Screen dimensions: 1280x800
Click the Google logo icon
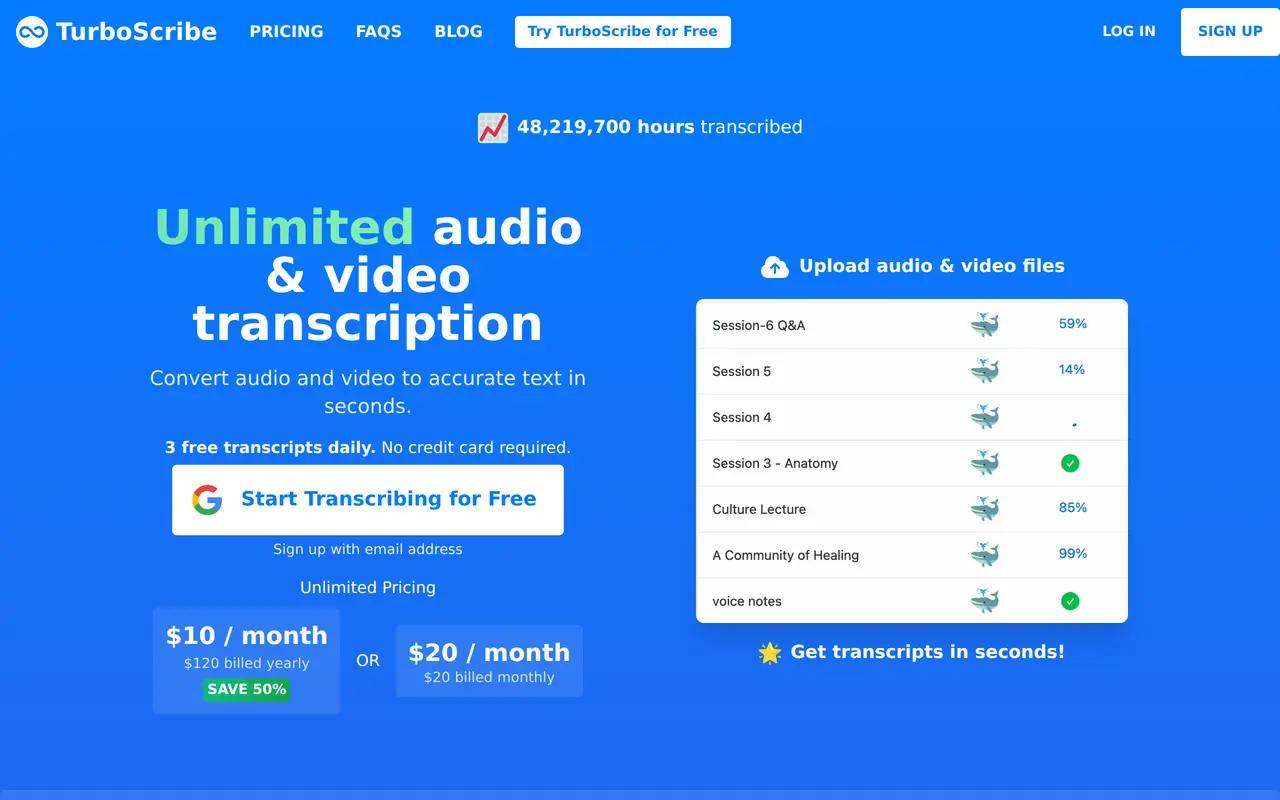click(x=207, y=500)
